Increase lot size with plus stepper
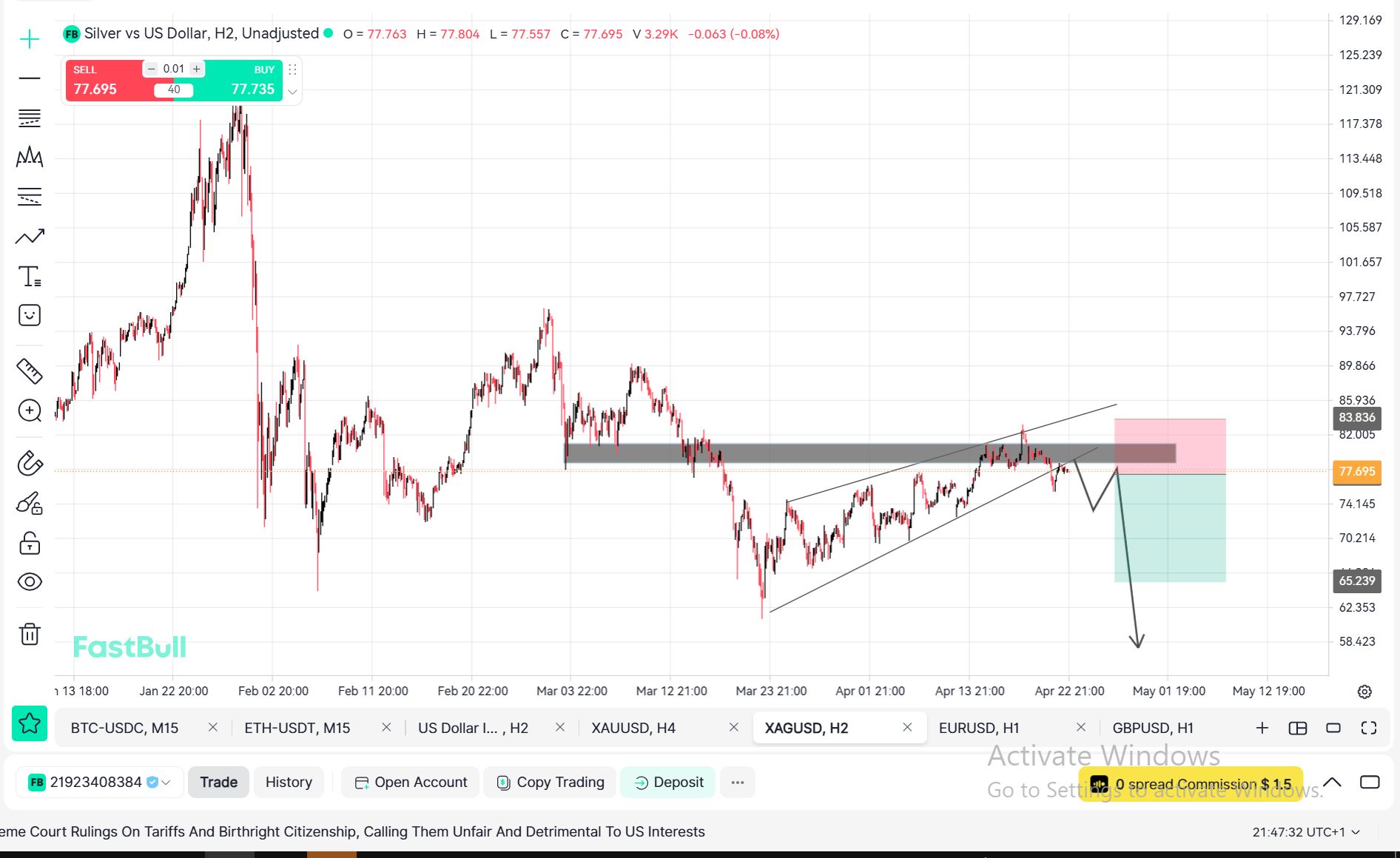The width and height of the screenshot is (1400, 858). pos(196,69)
